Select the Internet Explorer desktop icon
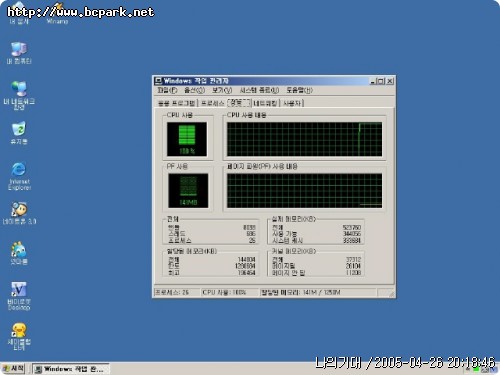The height and width of the screenshot is (375, 500). coord(19,176)
